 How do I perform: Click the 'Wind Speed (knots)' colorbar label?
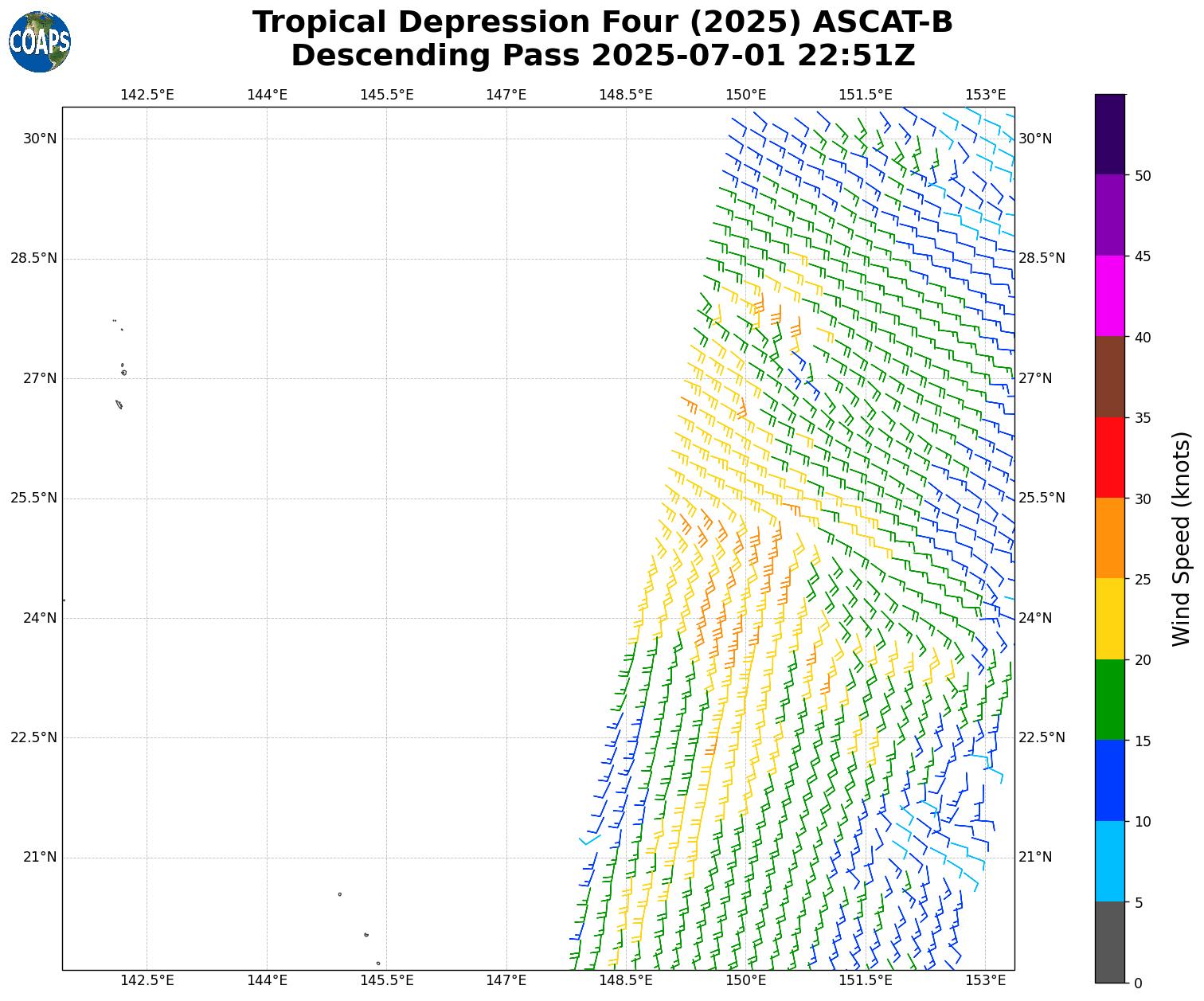(x=1182, y=538)
